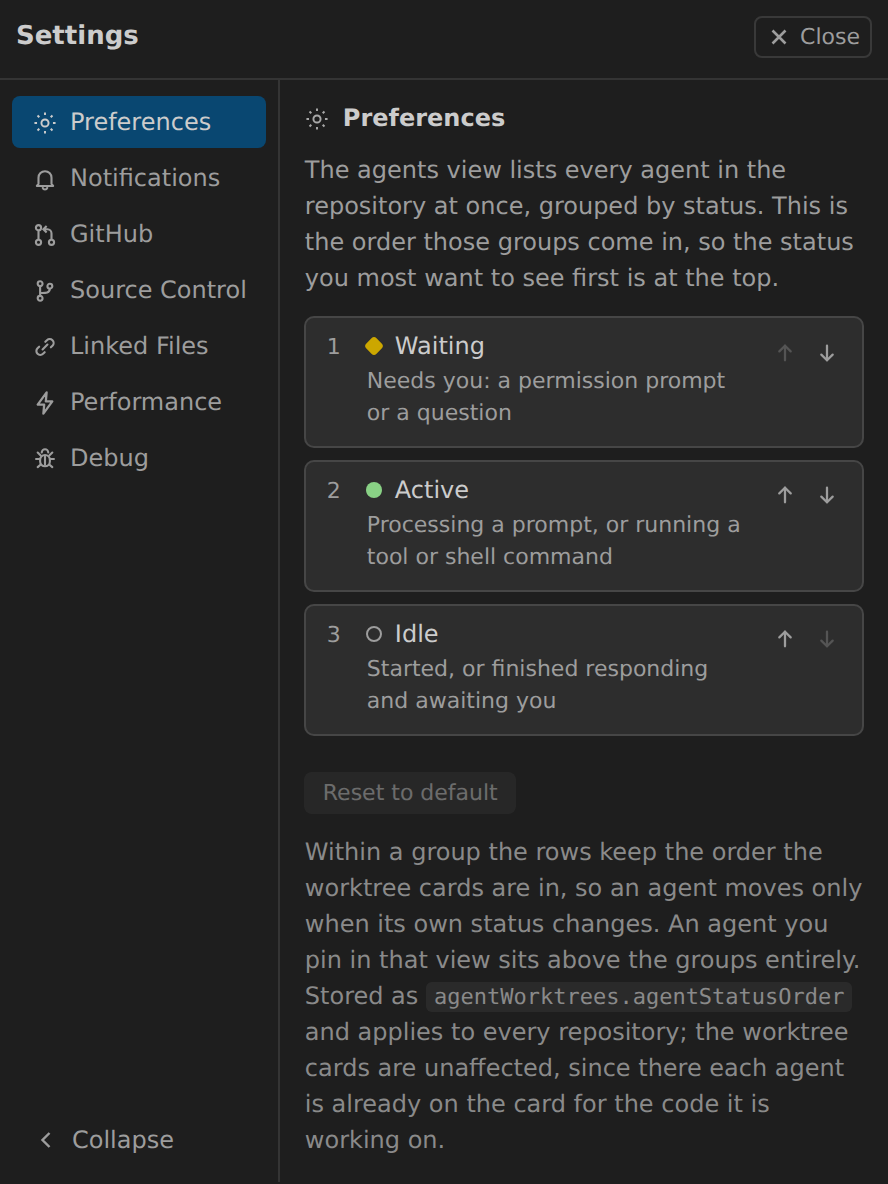Open the Preferences settings tab

pos(139,122)
